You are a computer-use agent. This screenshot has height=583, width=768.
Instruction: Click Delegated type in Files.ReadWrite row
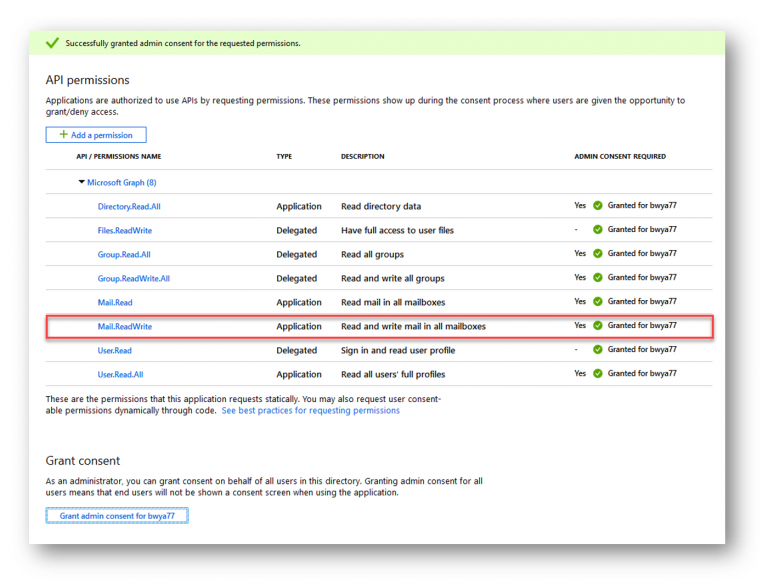click(296, 230)
